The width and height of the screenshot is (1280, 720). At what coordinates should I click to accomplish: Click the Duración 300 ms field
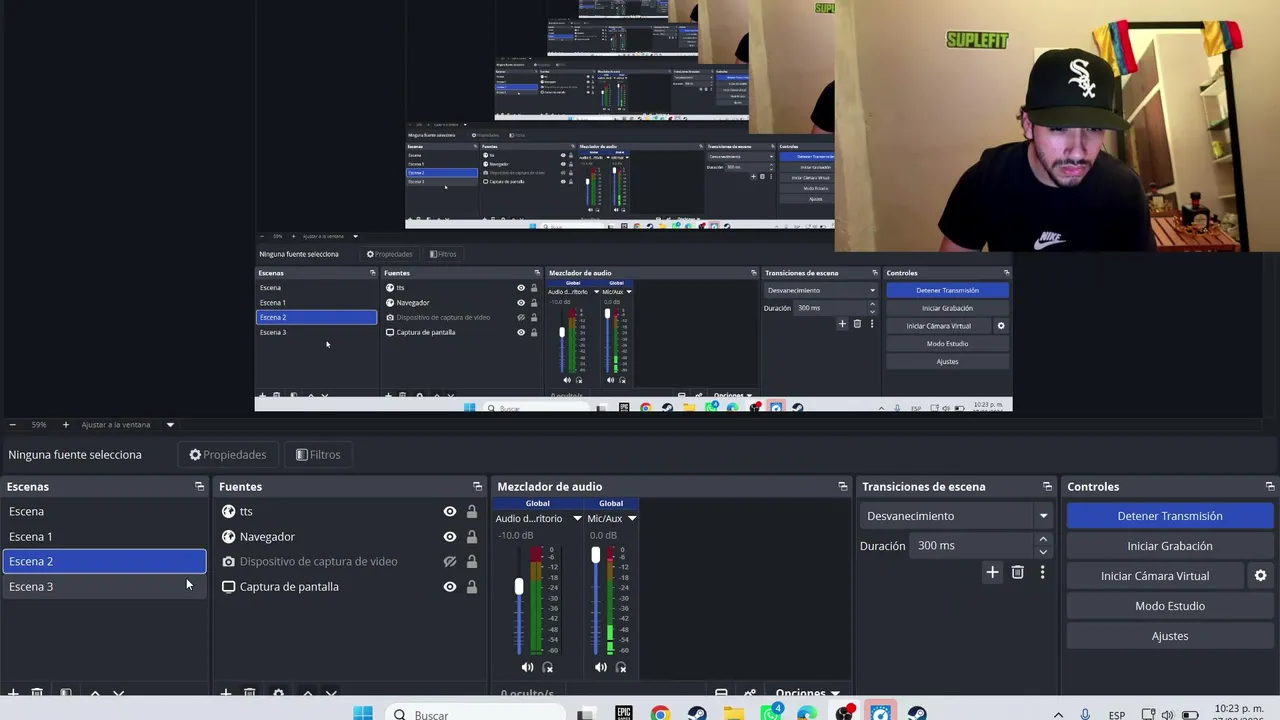(973, 546)
